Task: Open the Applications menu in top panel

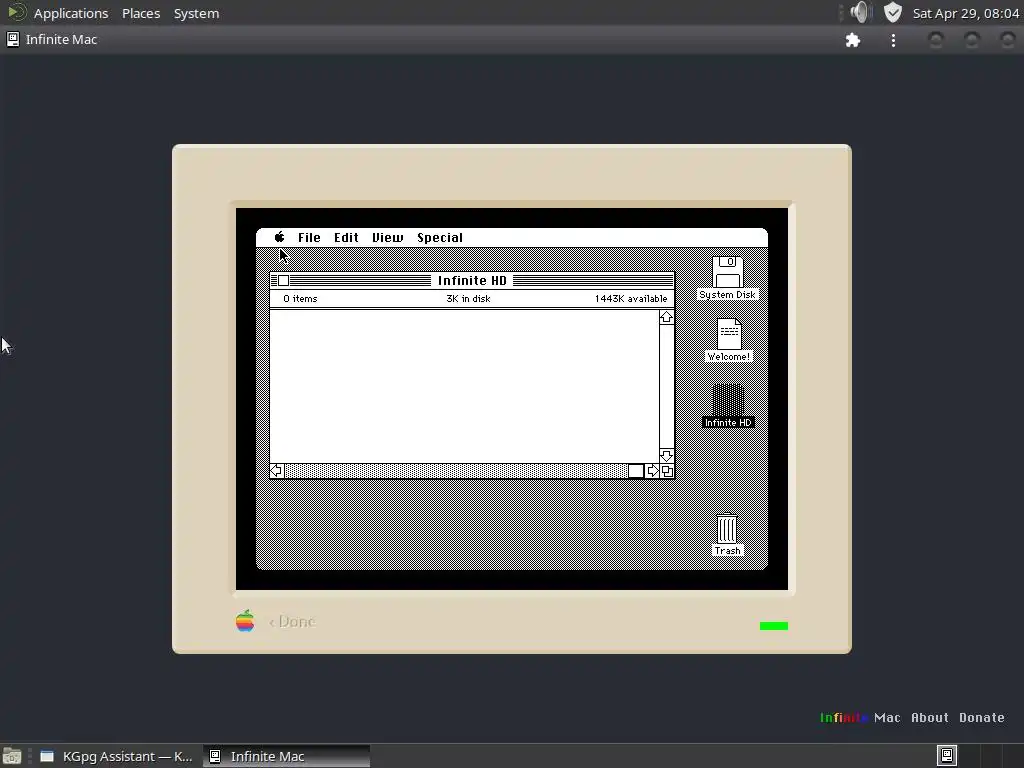Action: (71, 13)
